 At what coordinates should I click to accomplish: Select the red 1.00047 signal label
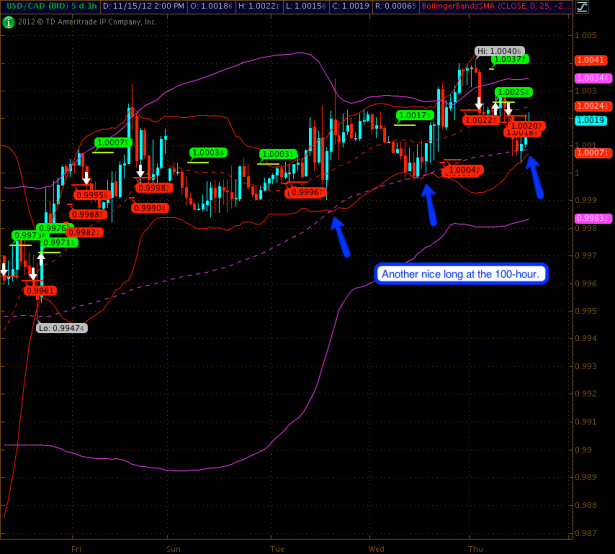pos(464,170)
